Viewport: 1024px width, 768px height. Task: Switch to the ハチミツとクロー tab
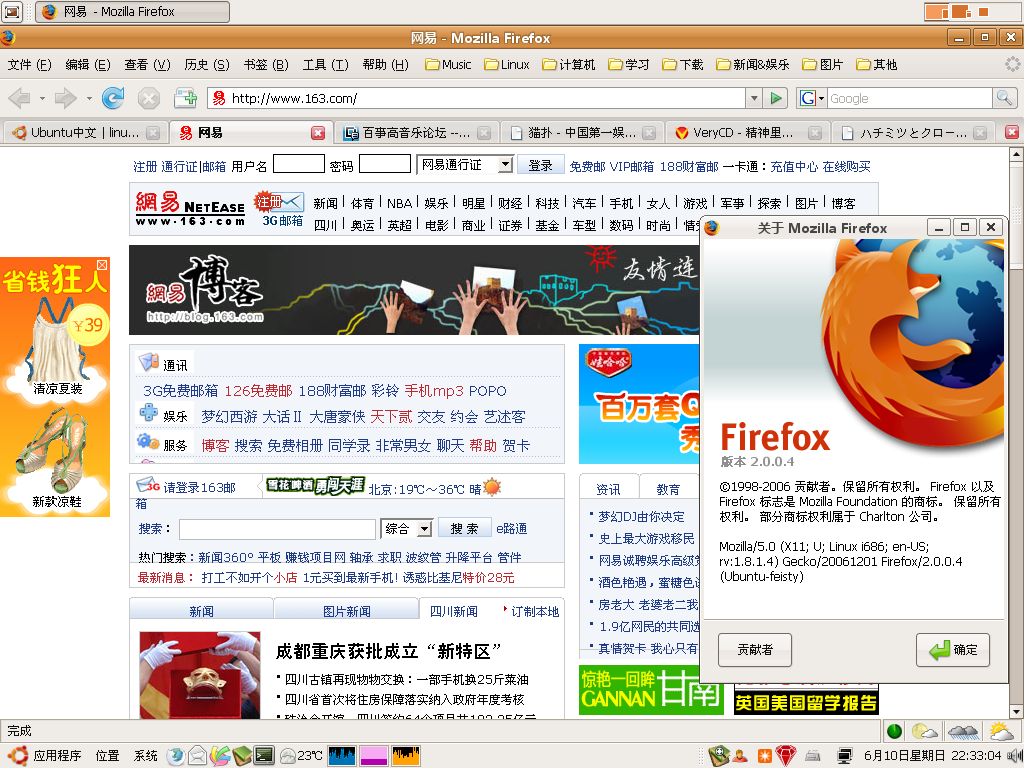pyautogui.click(x=914, y=133)
